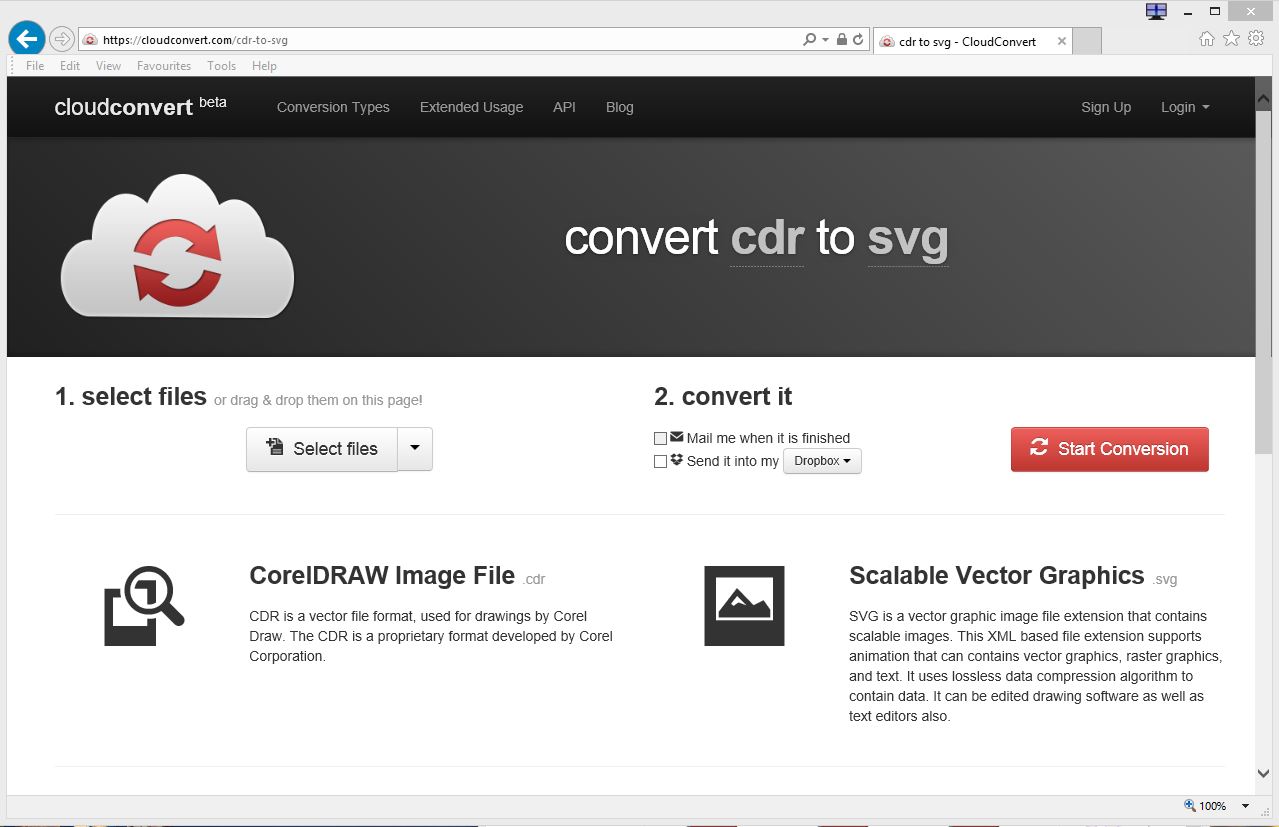This screenshot has height=827, width=1279.
Task: Click the search magnifier in the address bar
Action: pyautogui.click(x=808, y=38)
